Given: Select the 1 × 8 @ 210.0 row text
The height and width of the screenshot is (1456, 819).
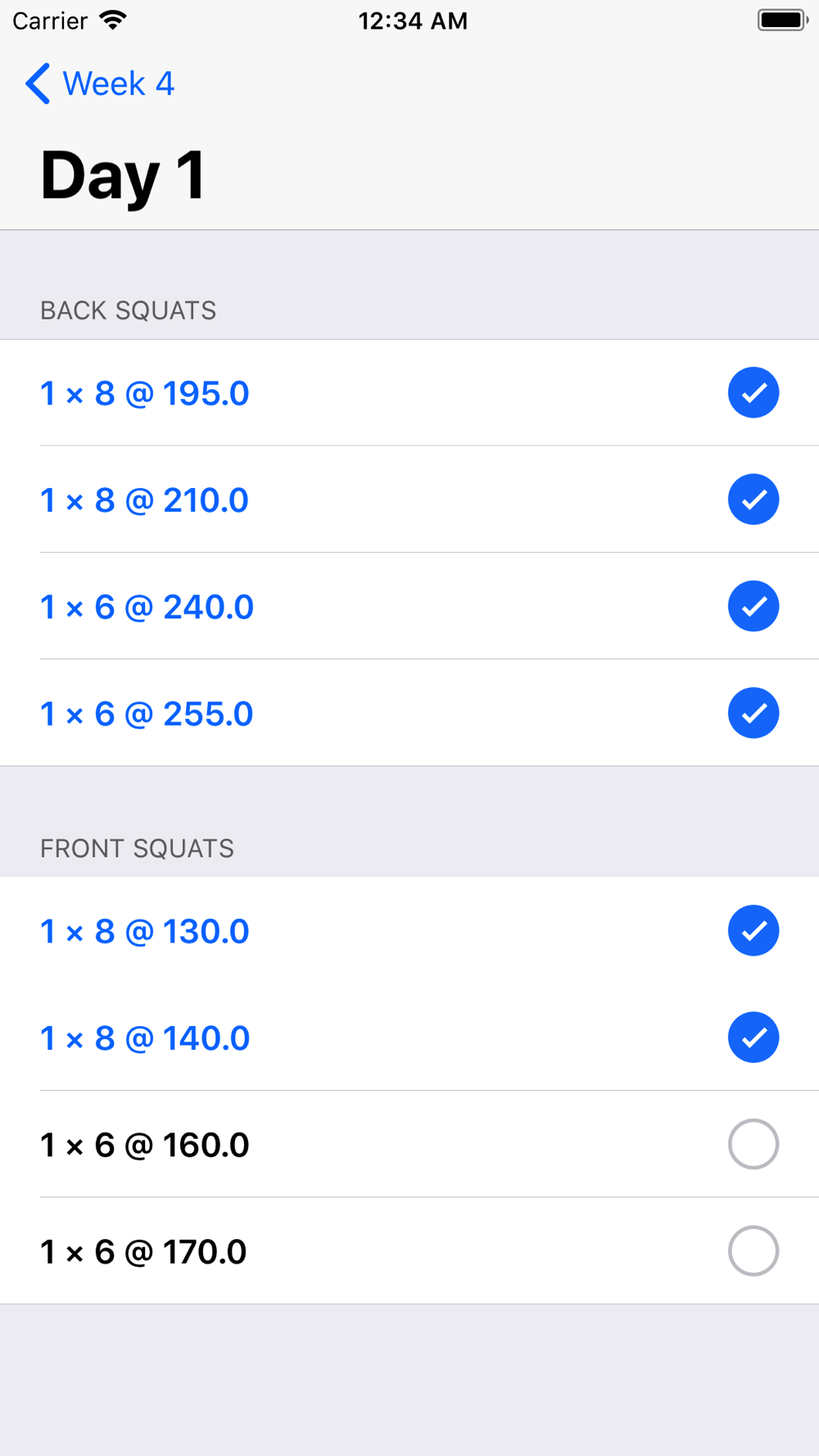Looking at the screenshot, I should click(x=144, y=500).
